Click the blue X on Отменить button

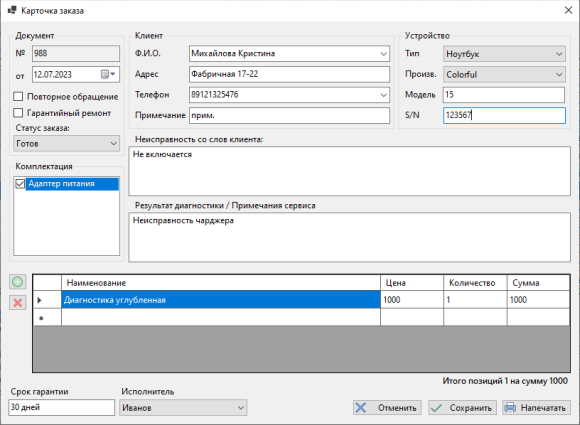click(361, 408)
